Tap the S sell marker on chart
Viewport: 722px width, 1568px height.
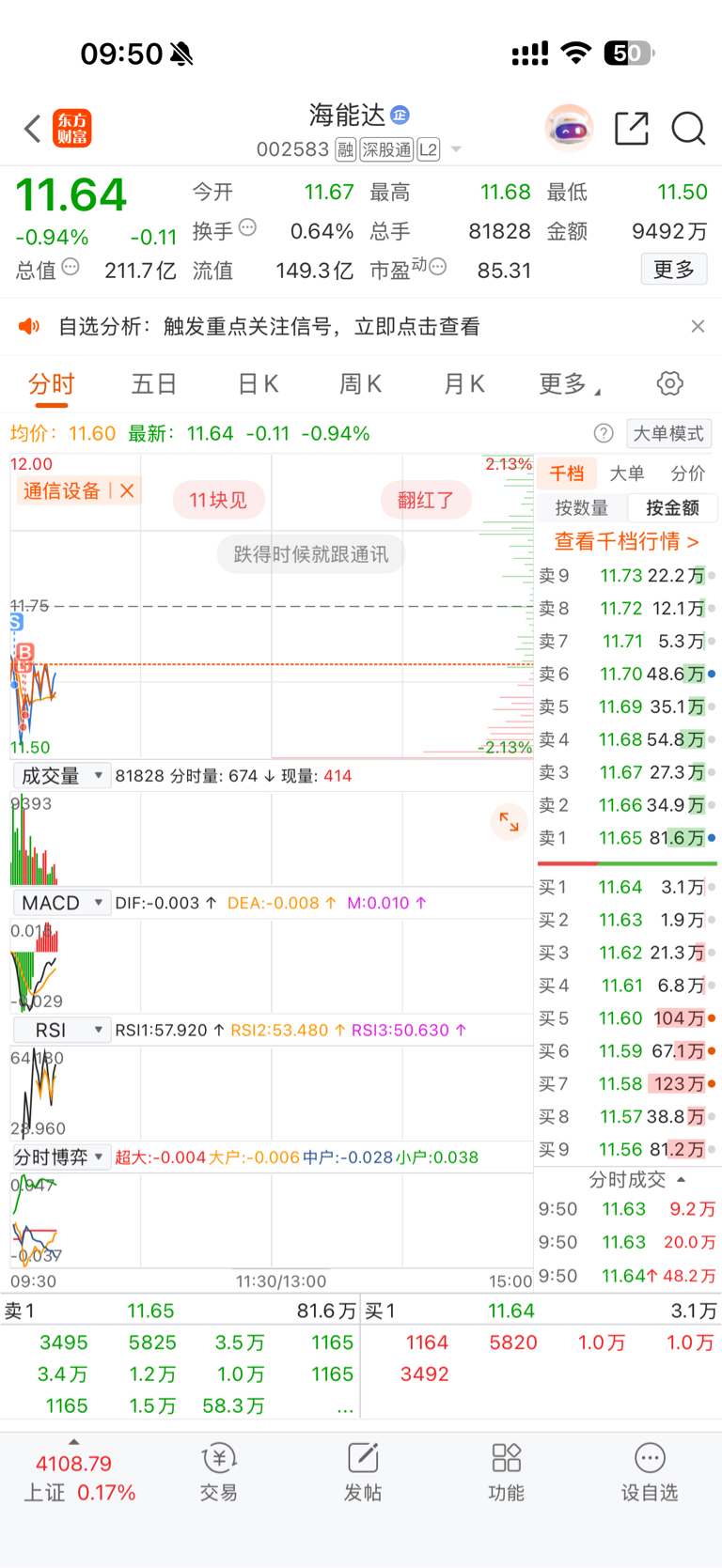tap(16, 622)
